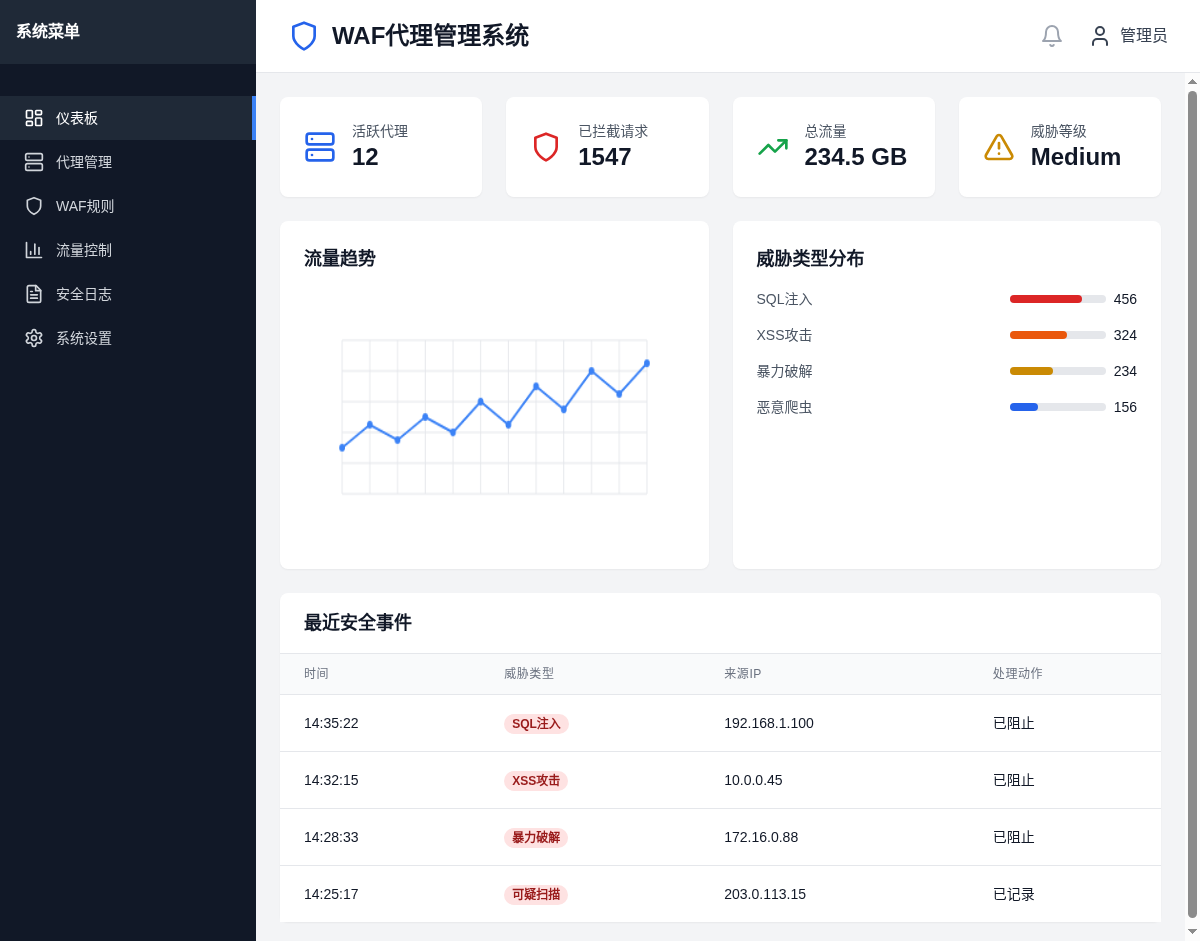
Task: Click the 威胁等级 warning triangle icon
Action: pyautogui.click(x=998, y=147)
